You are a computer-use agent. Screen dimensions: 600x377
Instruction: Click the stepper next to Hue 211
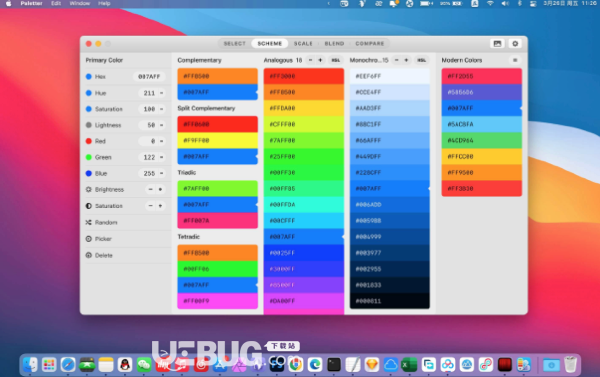(161, 93)
